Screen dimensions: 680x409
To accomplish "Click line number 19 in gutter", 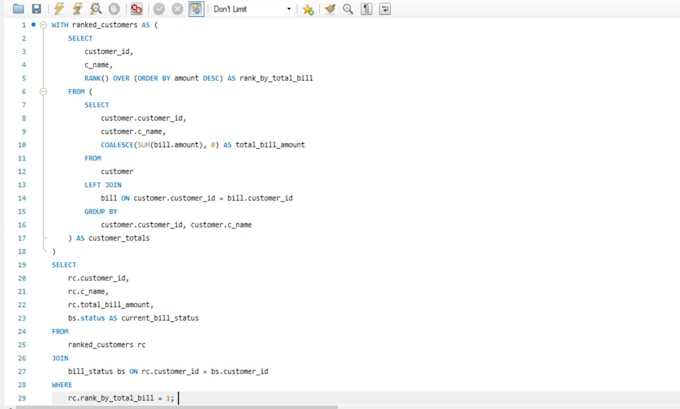I will click(22, 265).
